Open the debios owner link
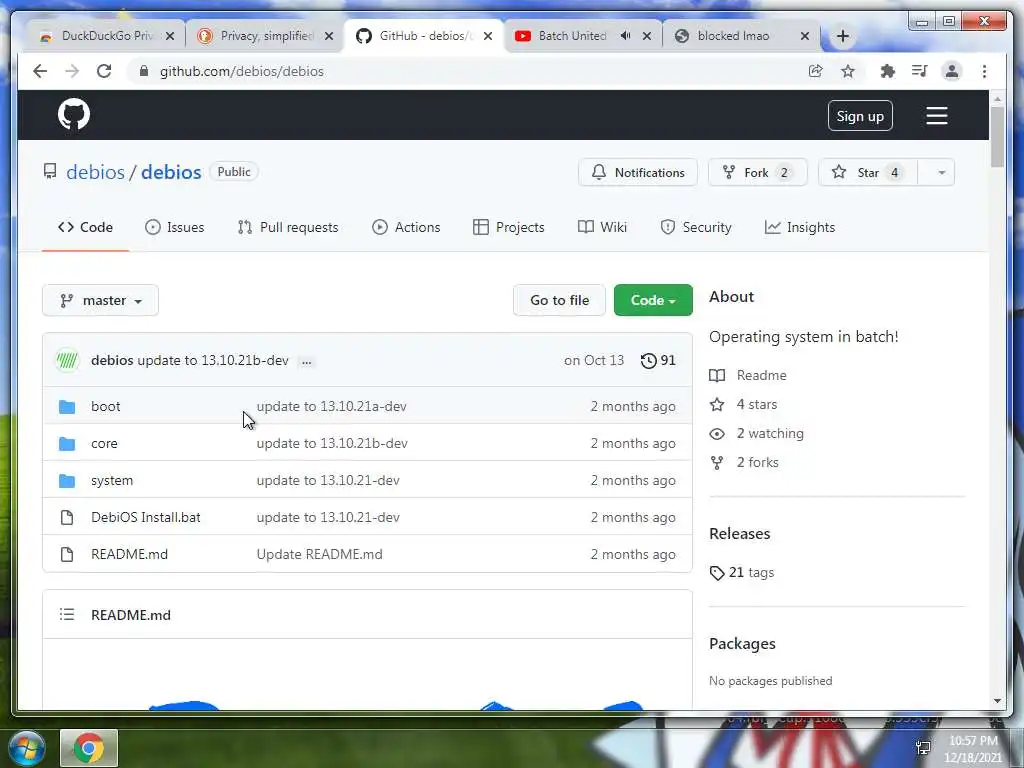This screenshot has height=768, width=1024. [95, 172]
